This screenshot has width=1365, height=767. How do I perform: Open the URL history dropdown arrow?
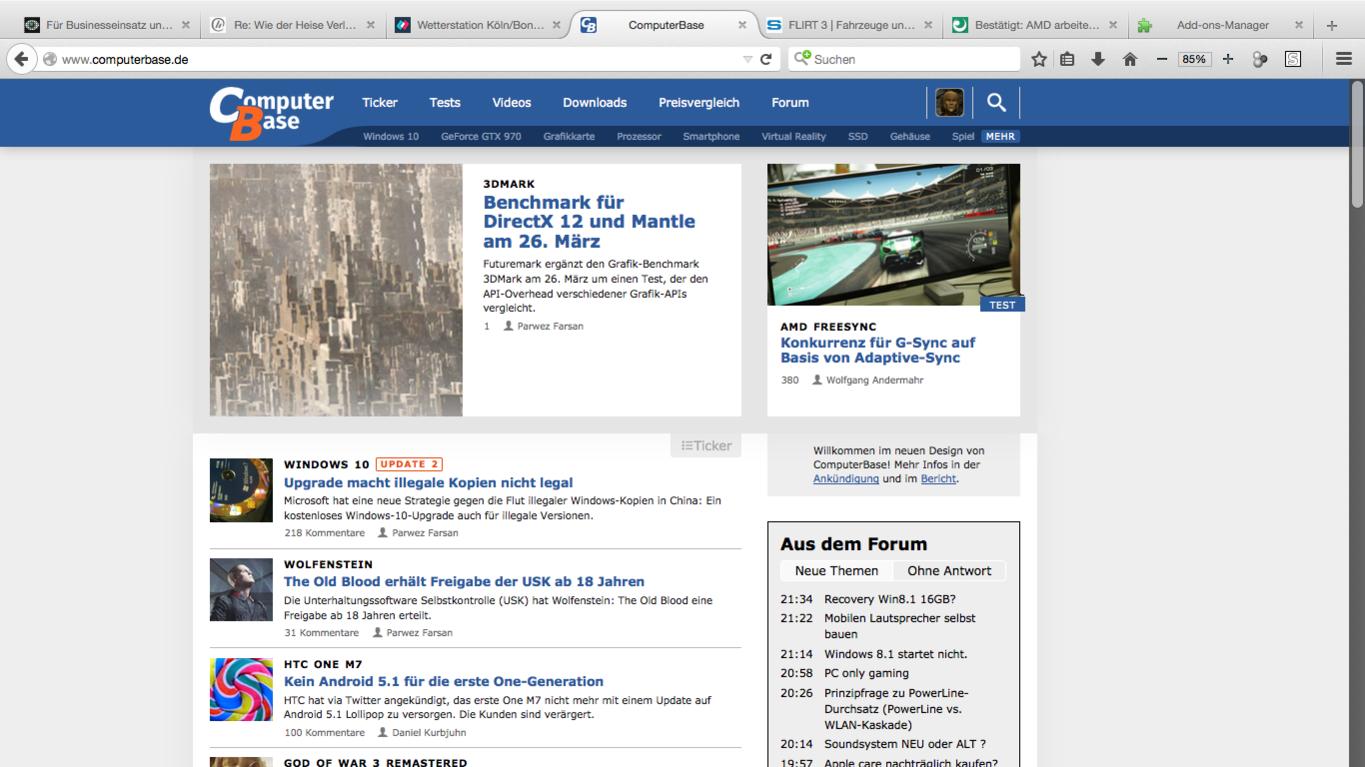pyautogui.click(x=747, y=59)
